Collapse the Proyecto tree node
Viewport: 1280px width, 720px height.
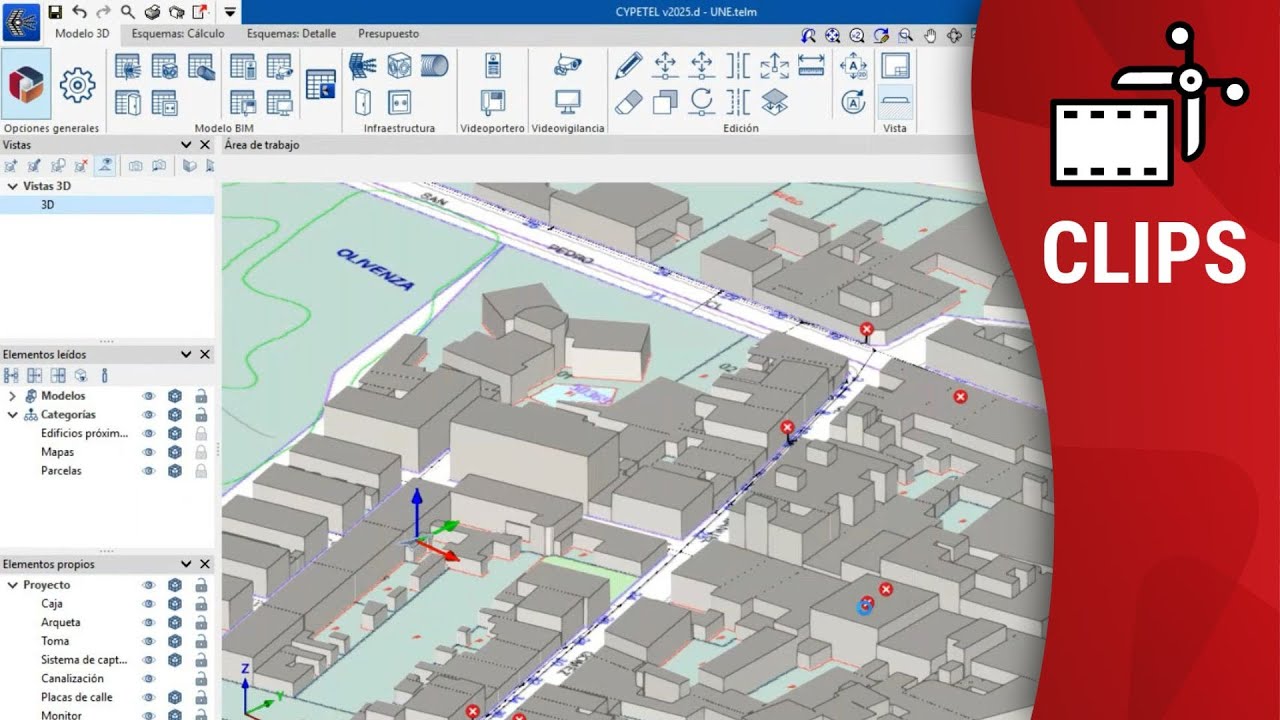coord(12,585)
